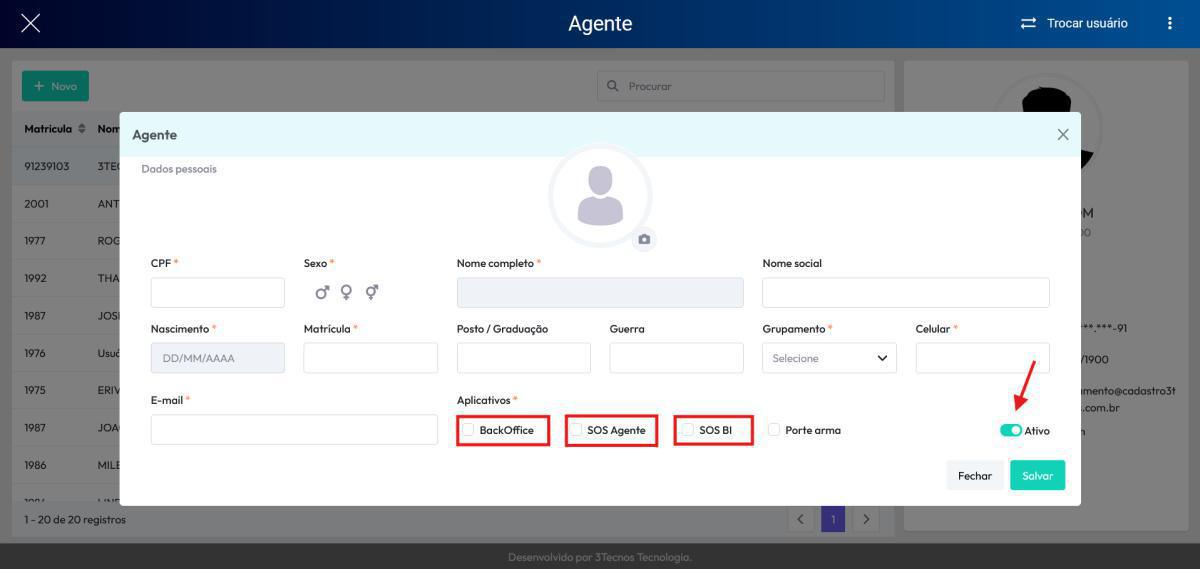The width and height of the screenshot is (1200, 569).
Task: Click 'Desenvolvido por 3Tecnos Tecnologia.' footer text
Action: click(x=600, y=557)
